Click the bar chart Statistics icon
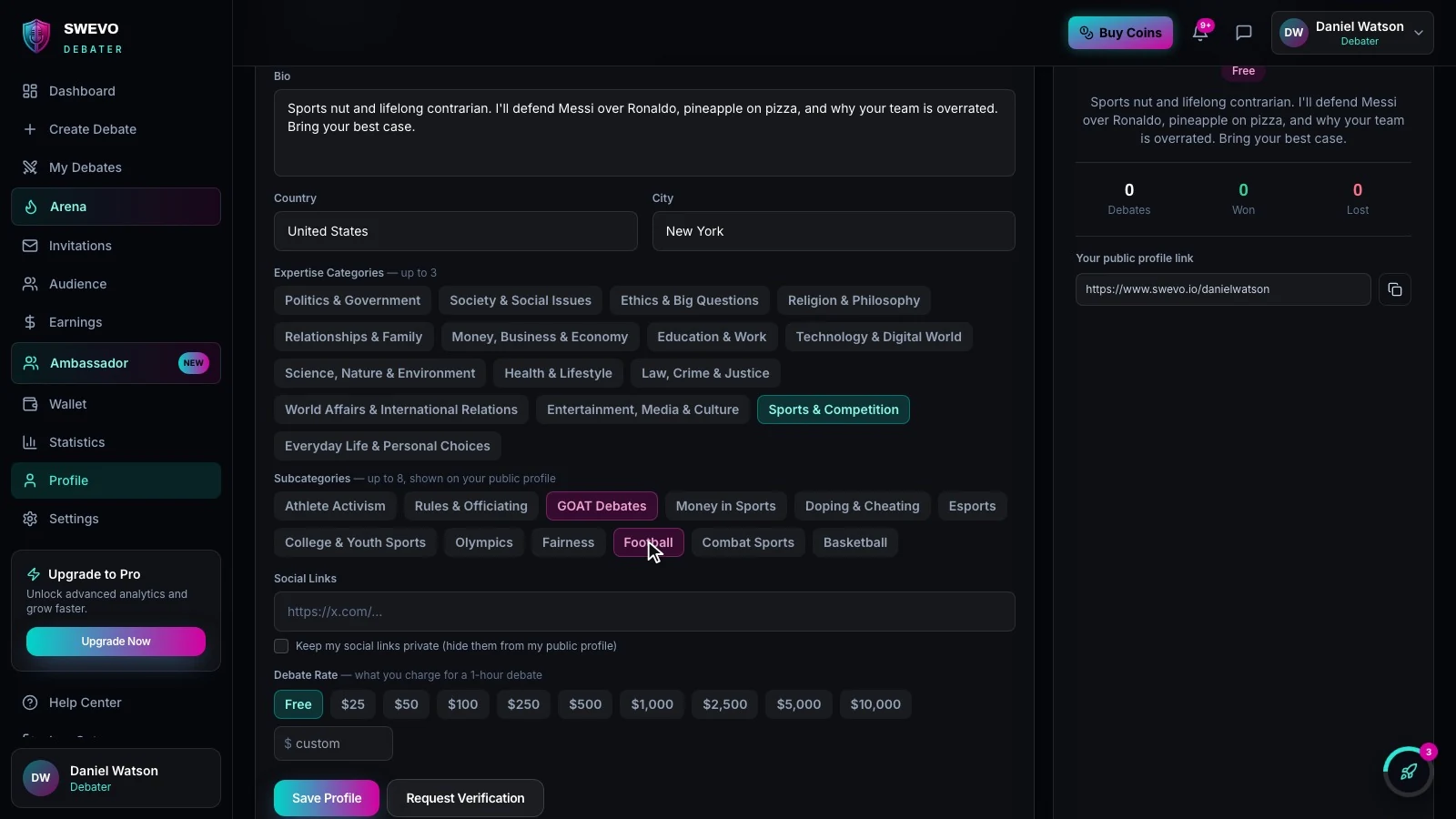1456x819 pixels. (30, 442)
